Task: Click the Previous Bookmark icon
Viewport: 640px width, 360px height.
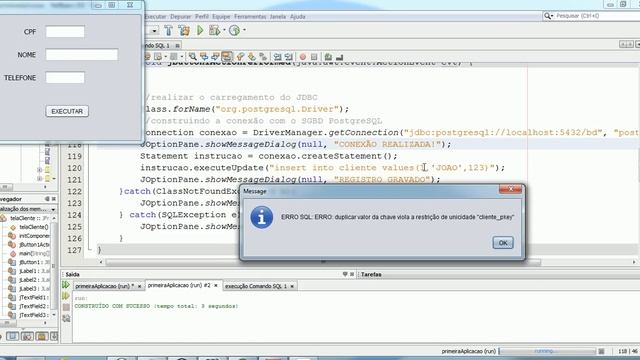Action: 240,57
